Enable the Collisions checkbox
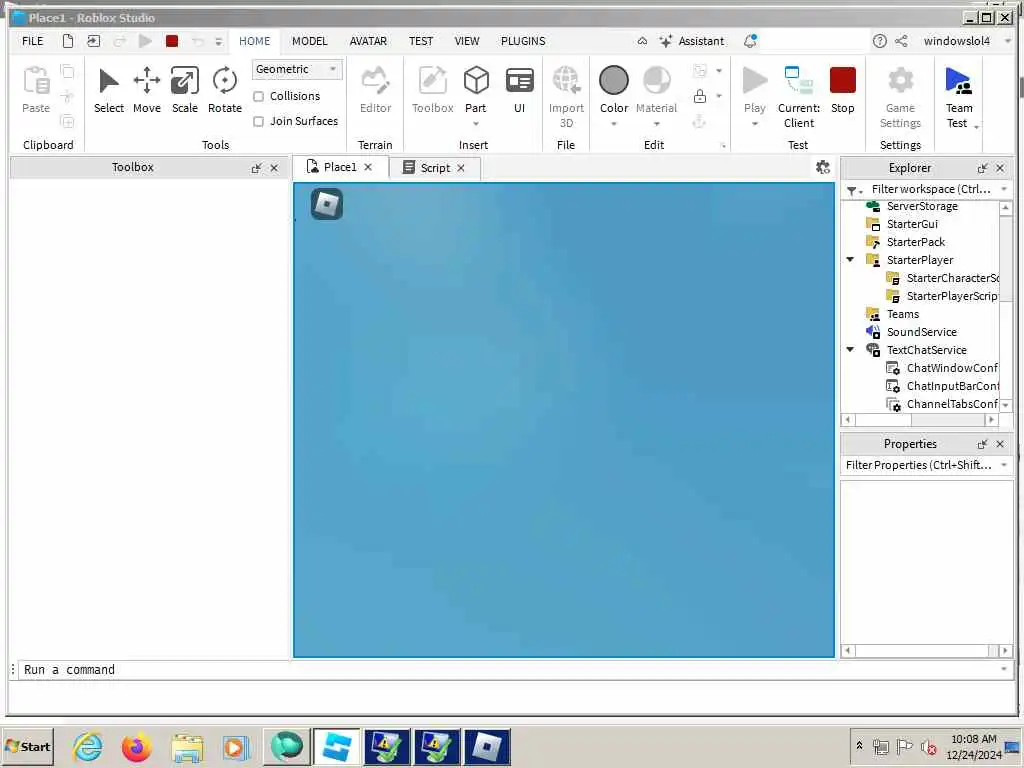1024x768 pixels. (259, 97)
